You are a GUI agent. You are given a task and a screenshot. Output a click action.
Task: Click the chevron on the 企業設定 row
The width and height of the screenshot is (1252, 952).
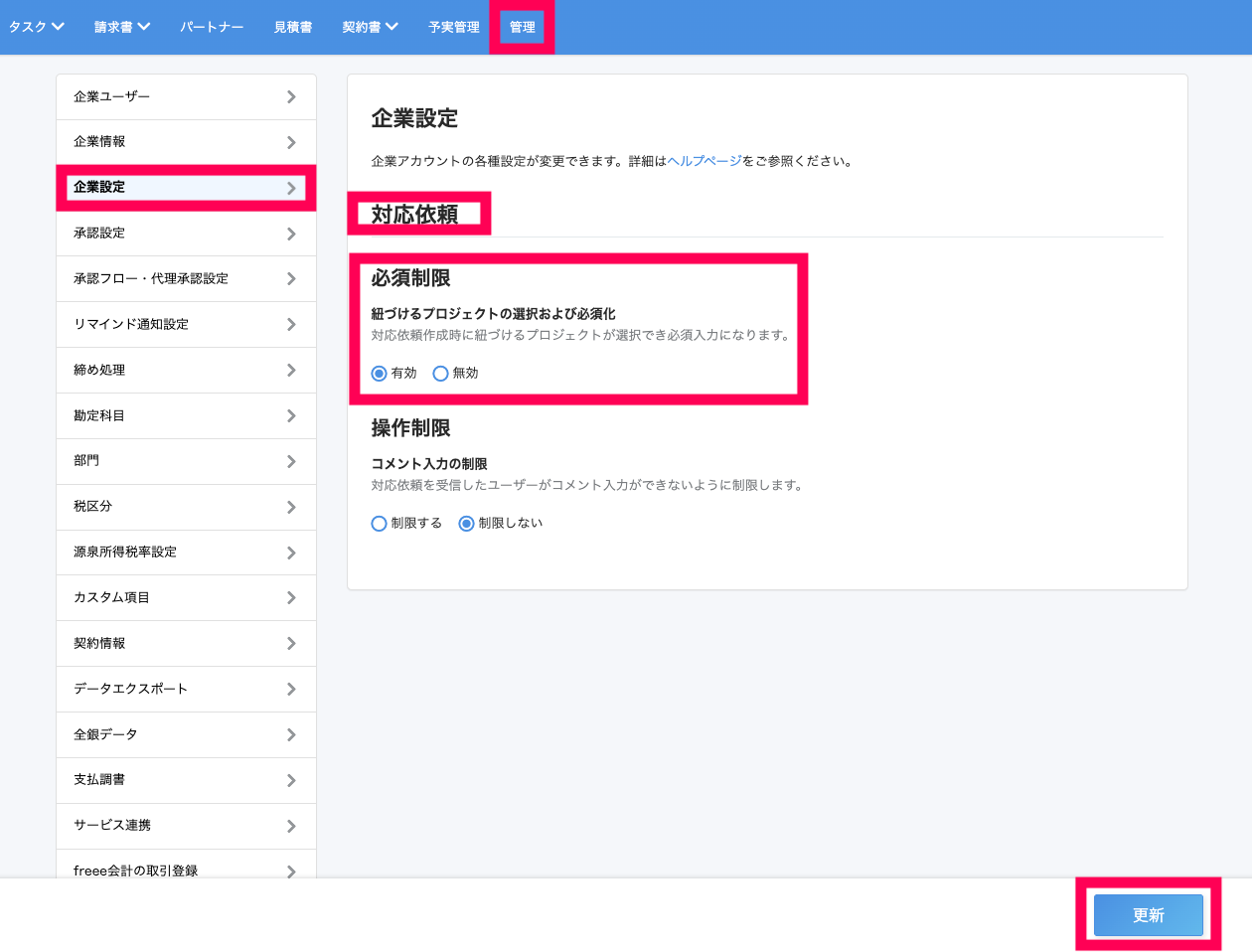pos(291,188)
